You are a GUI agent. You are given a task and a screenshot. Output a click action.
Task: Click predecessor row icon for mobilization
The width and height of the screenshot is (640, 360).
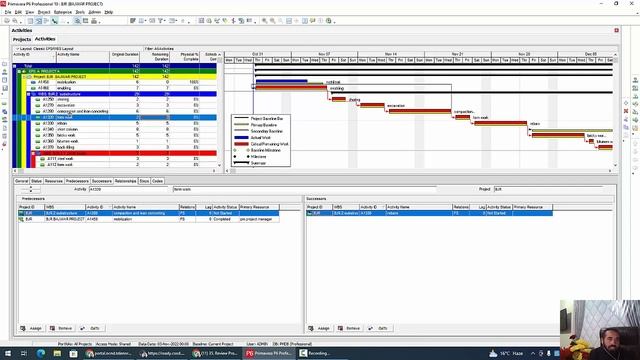21,219
